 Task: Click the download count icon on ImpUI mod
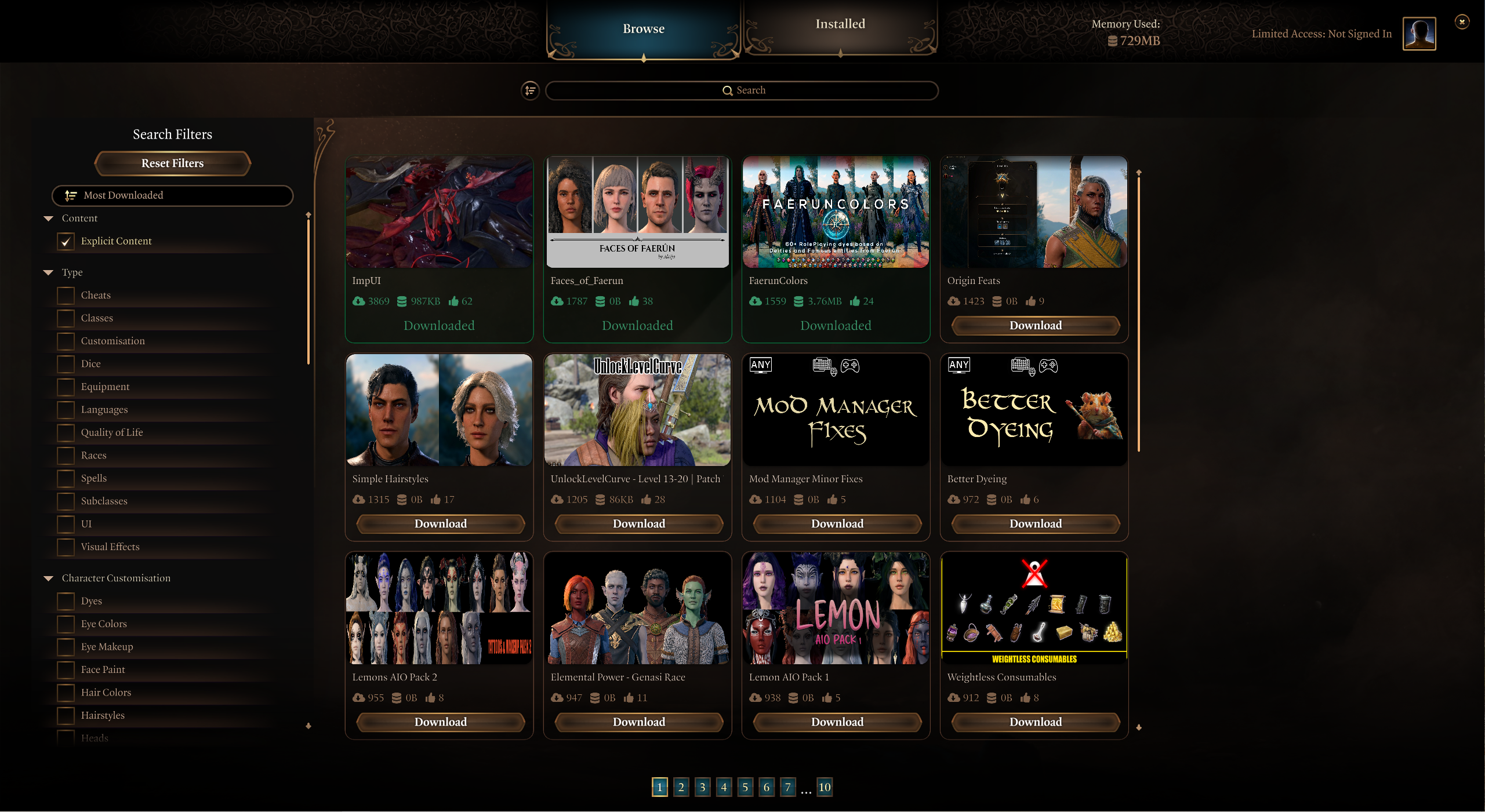click(358, 301)
